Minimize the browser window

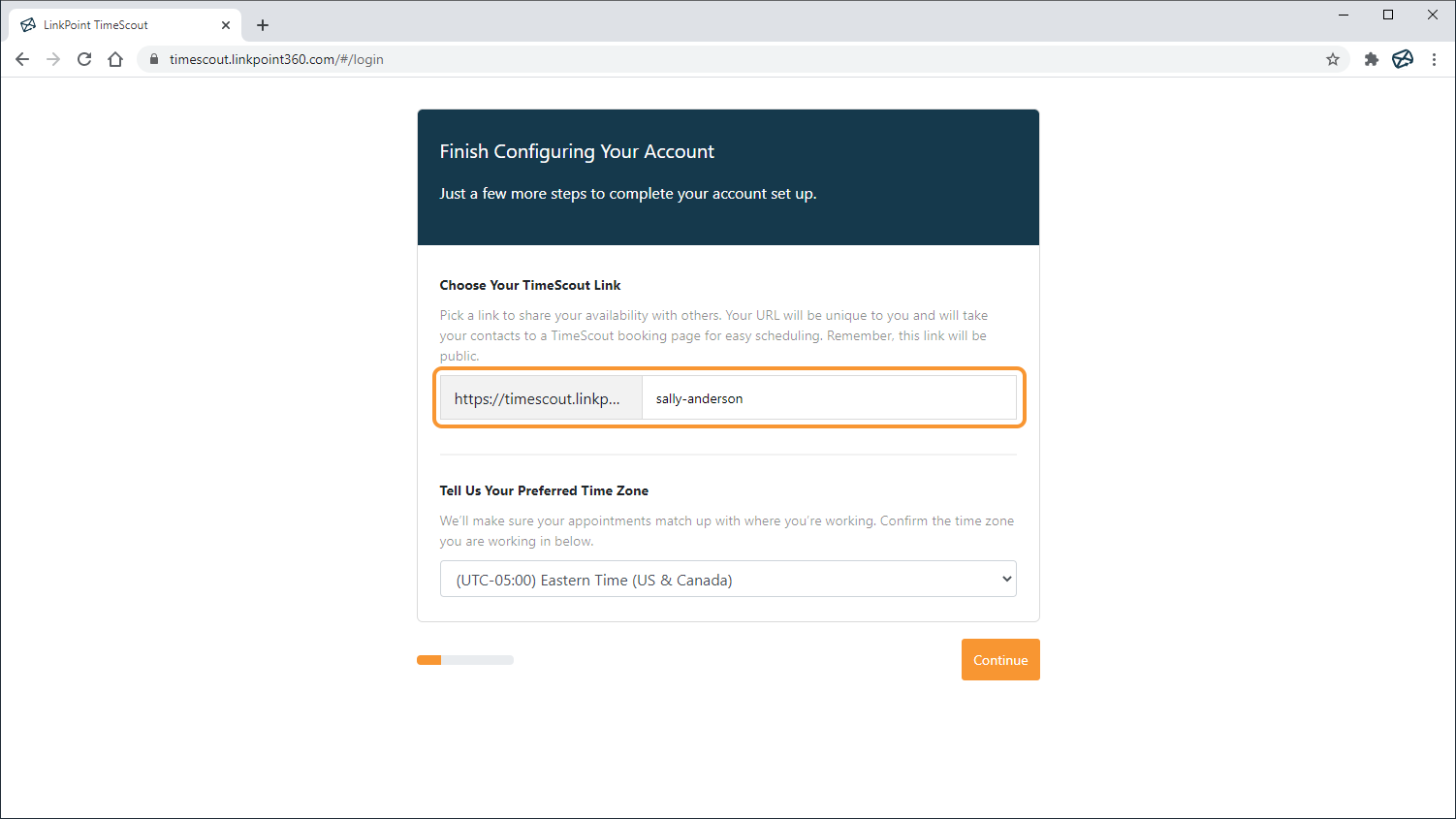click(1344, 15)
